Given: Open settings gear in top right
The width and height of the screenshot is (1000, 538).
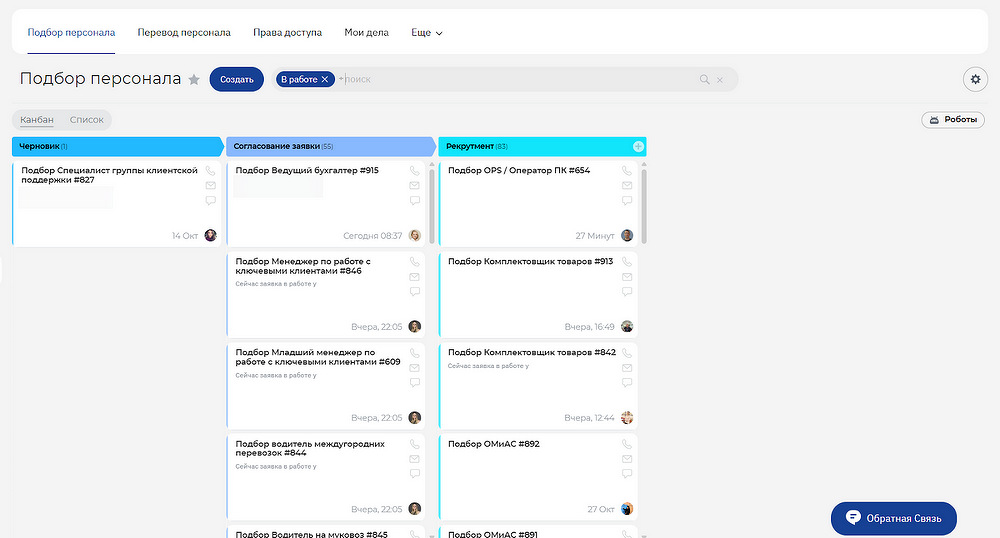Looking at the screenshot, I should [974, 80].
